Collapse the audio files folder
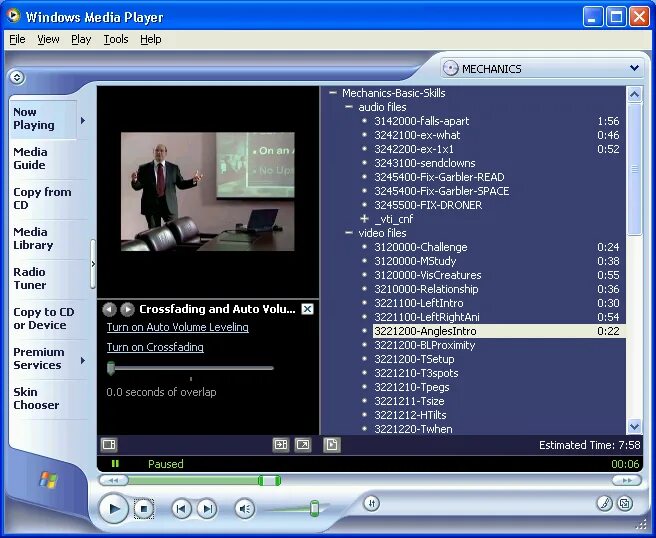Viewport: 656px width, 538px height. tap(349, 107)
